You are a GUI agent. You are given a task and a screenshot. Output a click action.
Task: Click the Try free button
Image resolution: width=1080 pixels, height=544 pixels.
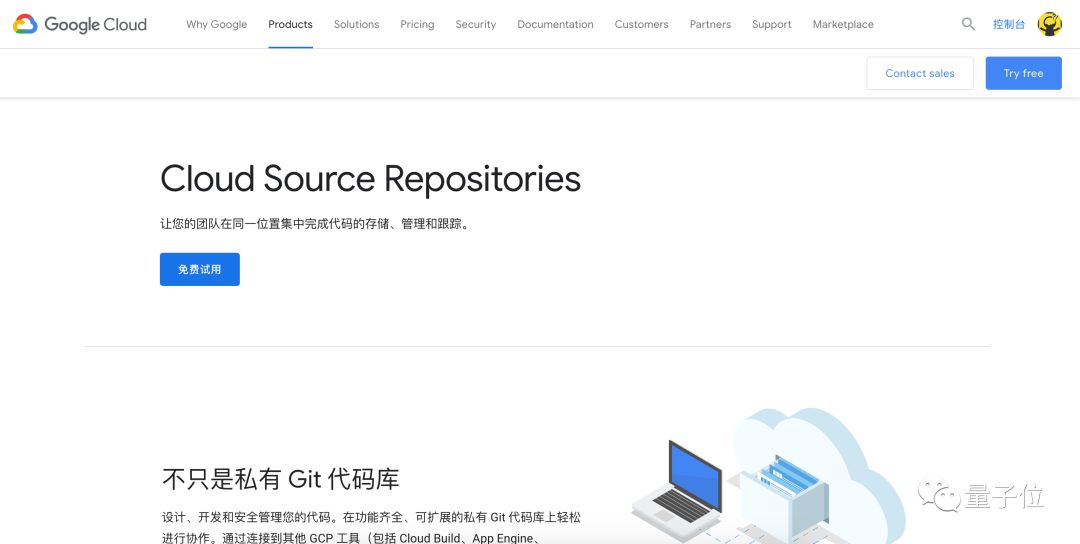click(x=1023, y=73)
